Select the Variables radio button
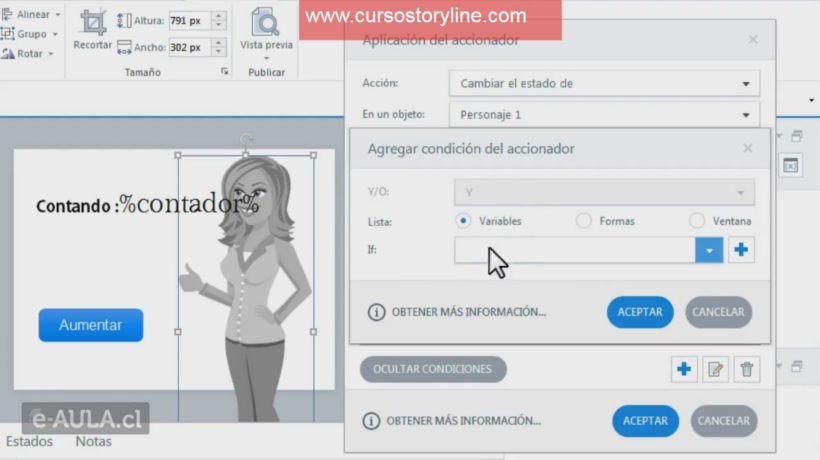Image resolution: width=820 pixels, height=460 pixels. click(463, 221)
